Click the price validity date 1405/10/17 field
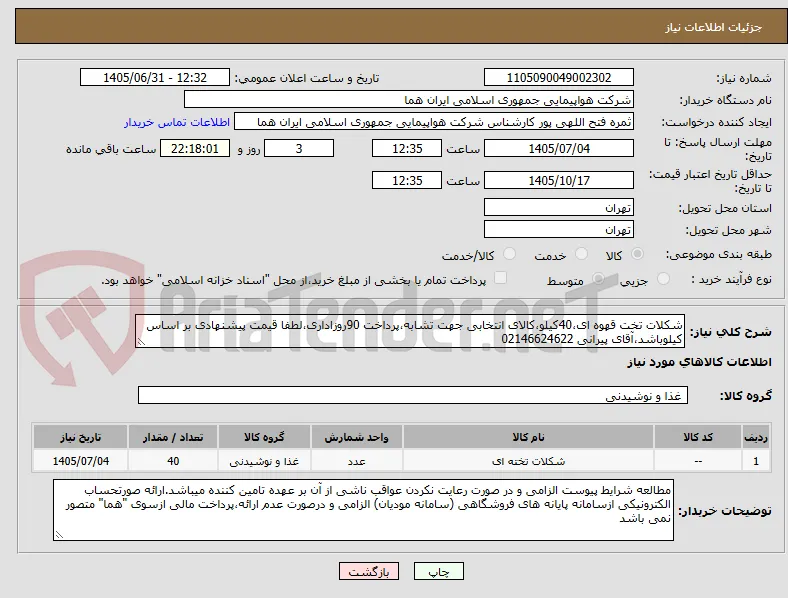Screen dimensions: 788x598 point(559,180)
